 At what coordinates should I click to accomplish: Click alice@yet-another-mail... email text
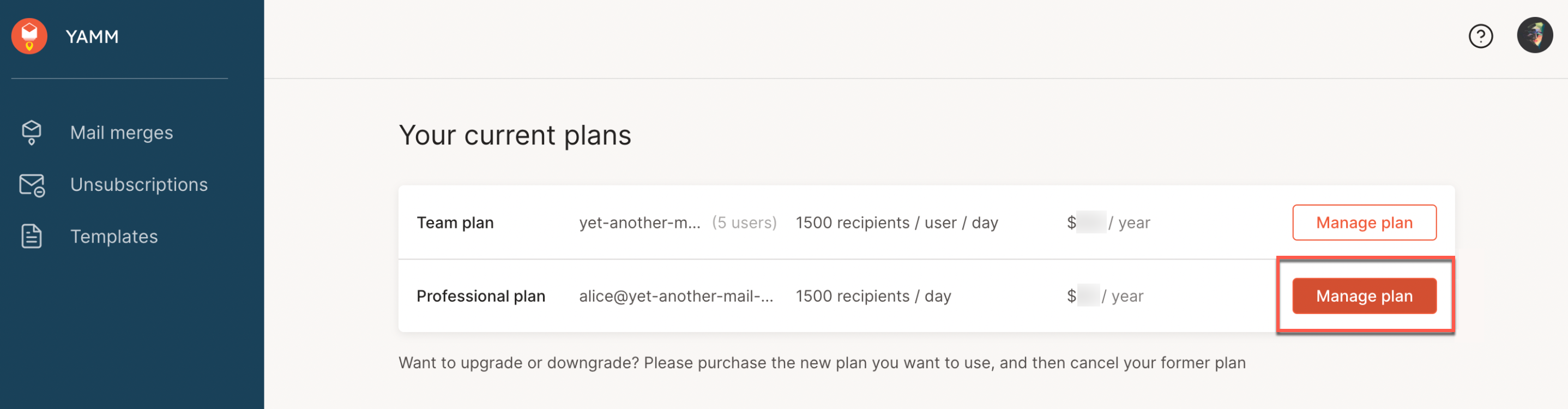(677, 296)
